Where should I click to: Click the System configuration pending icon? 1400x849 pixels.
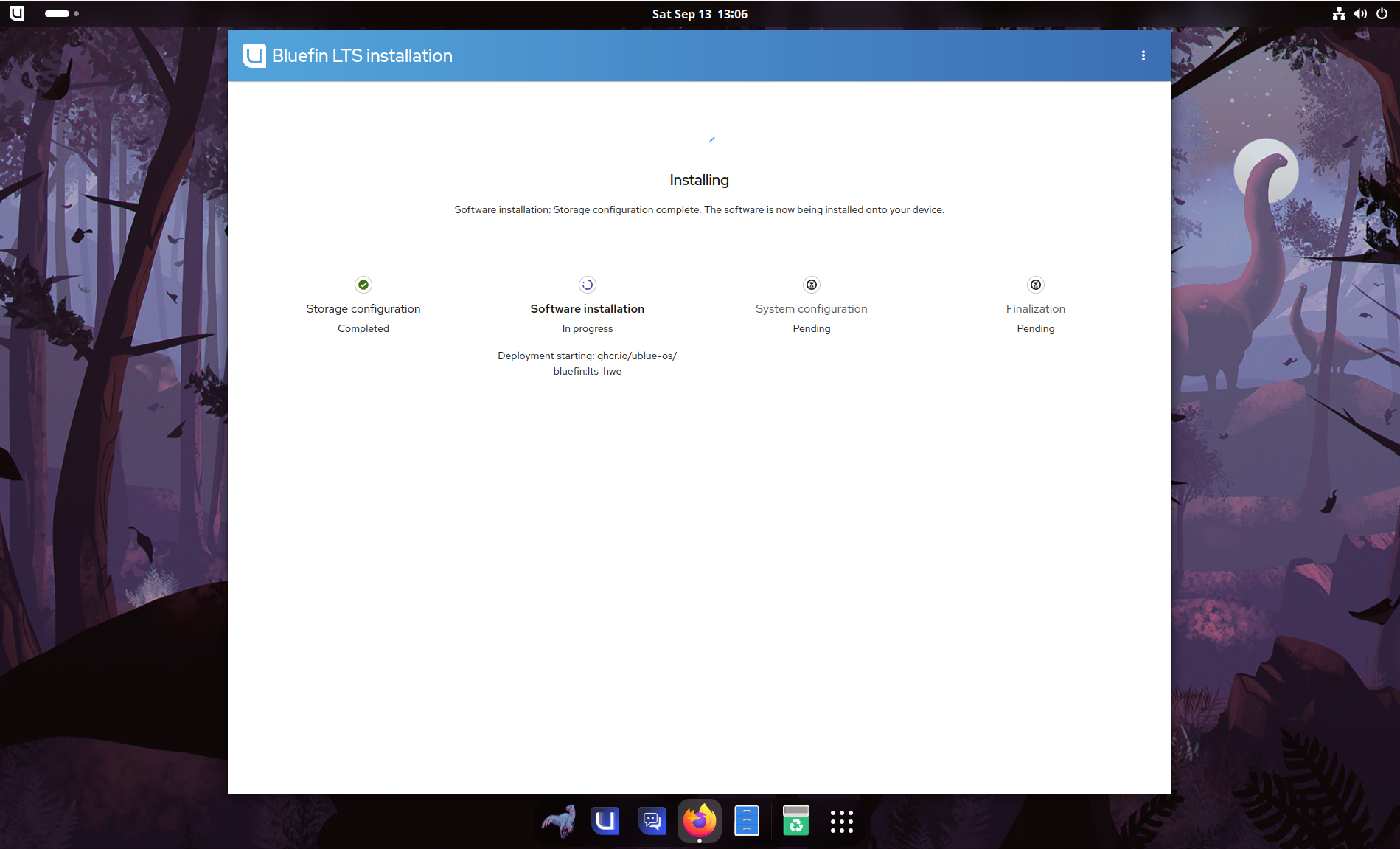(812, 285)
